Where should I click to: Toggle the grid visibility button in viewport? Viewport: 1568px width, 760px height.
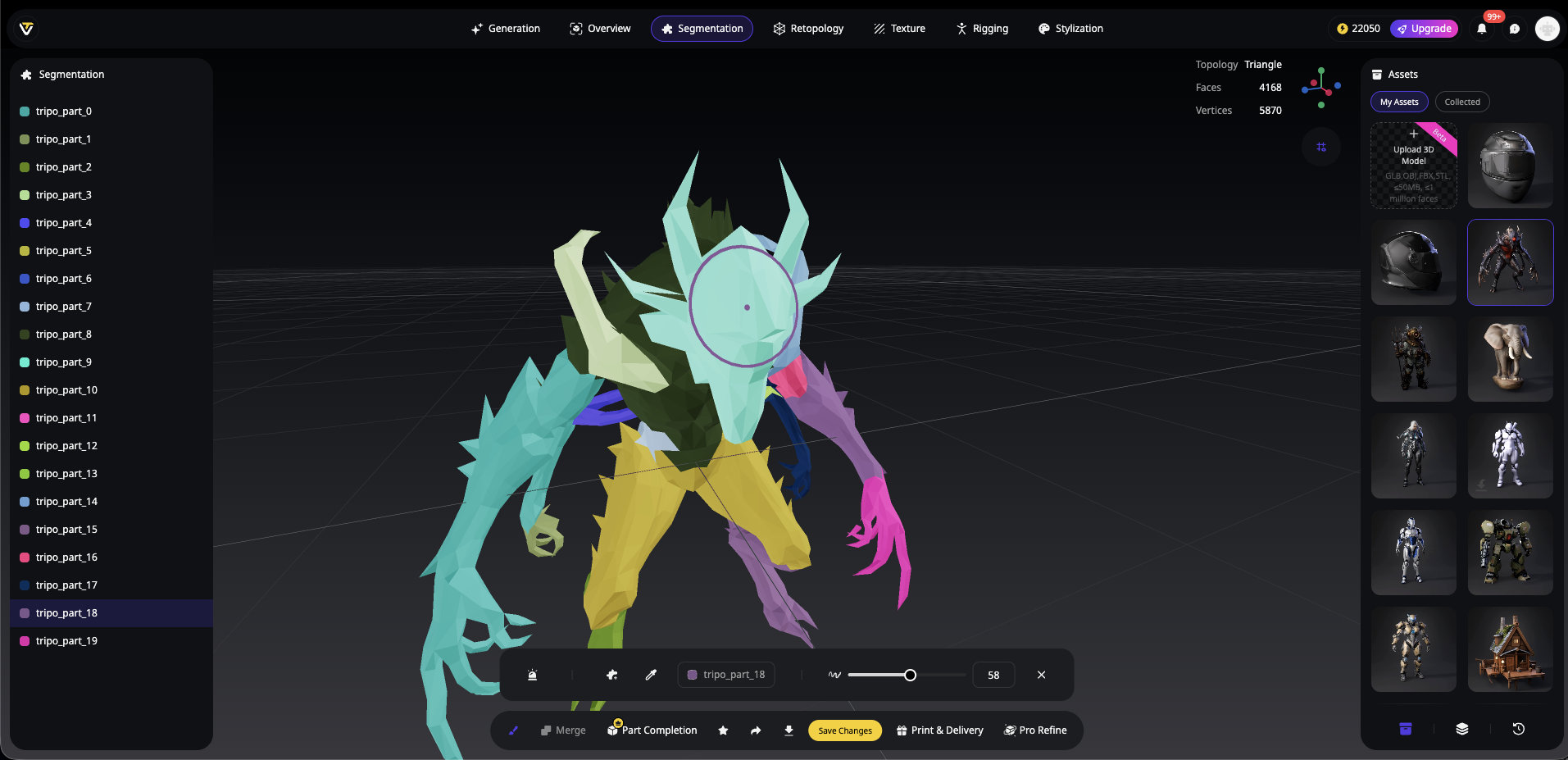[x=1321, y=147]
